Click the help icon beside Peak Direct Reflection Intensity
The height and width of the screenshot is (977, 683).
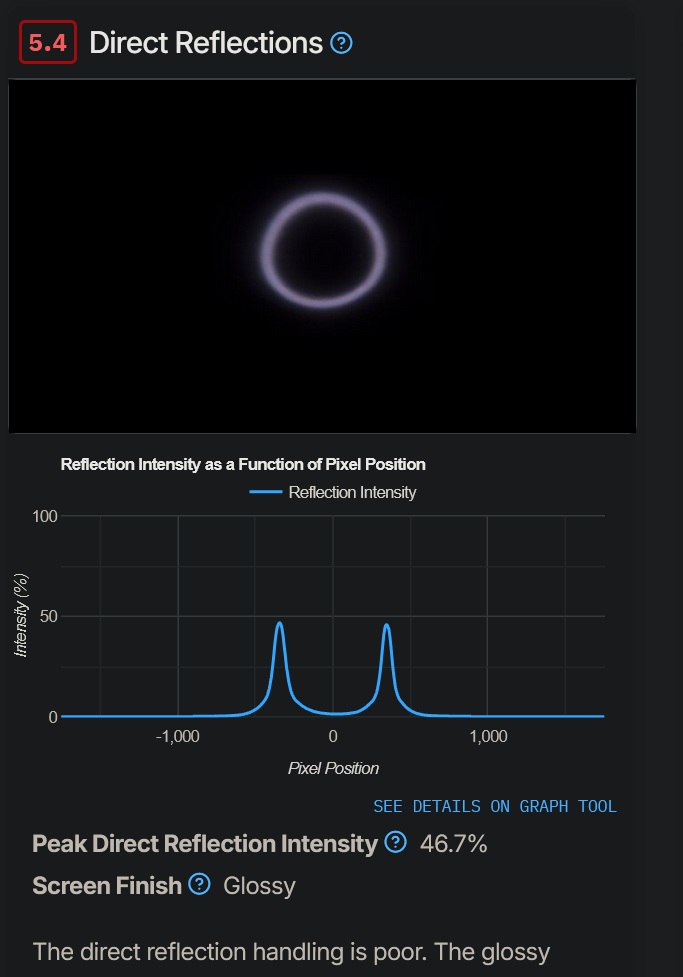click(x=396, y=845)
